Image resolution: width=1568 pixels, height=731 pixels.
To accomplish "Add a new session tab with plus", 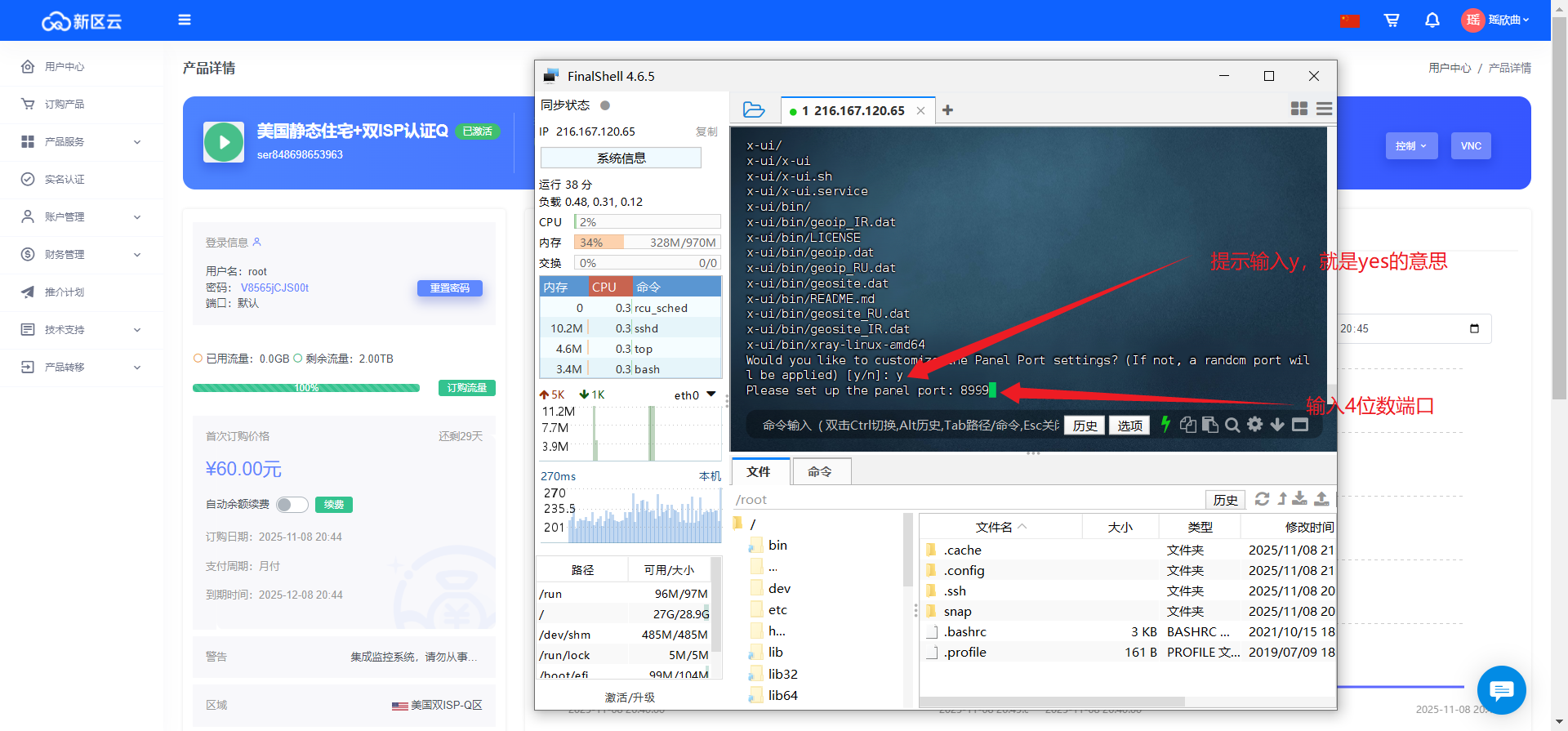I will click(x=947, y=110).
